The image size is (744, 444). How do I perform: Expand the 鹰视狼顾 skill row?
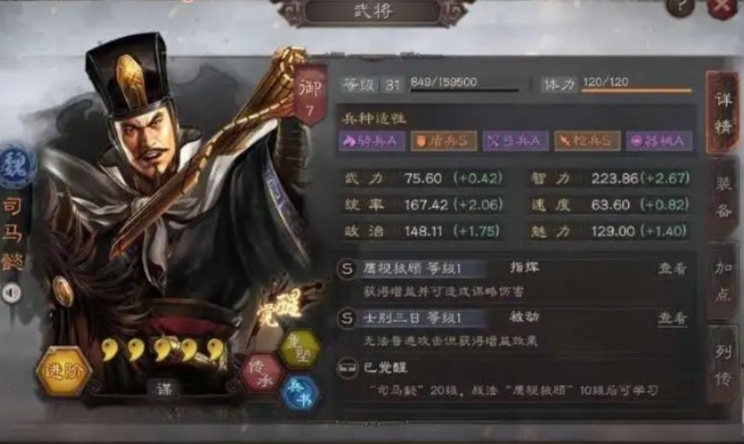[514, 279]
